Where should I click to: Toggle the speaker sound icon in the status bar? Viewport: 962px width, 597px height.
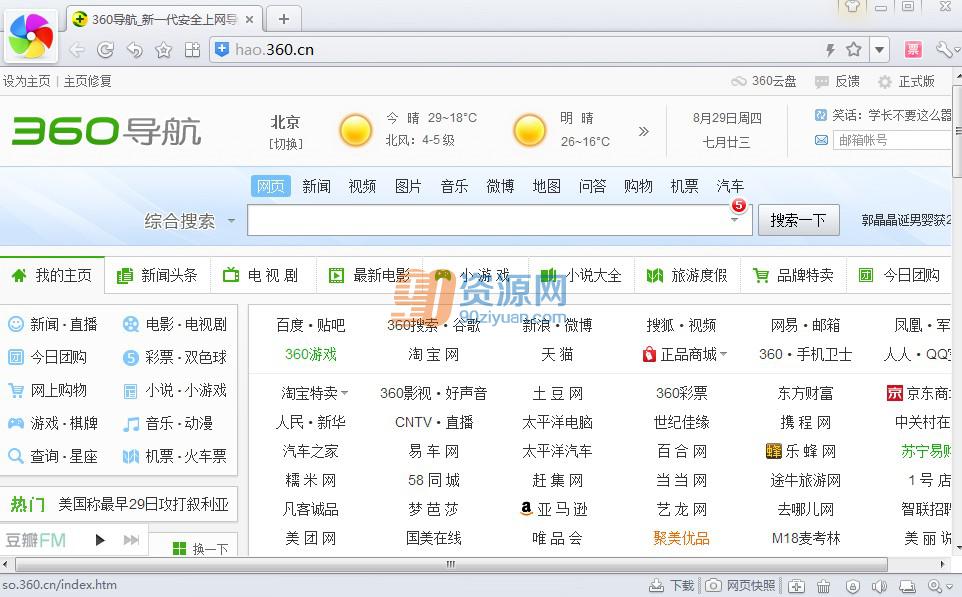880,586
